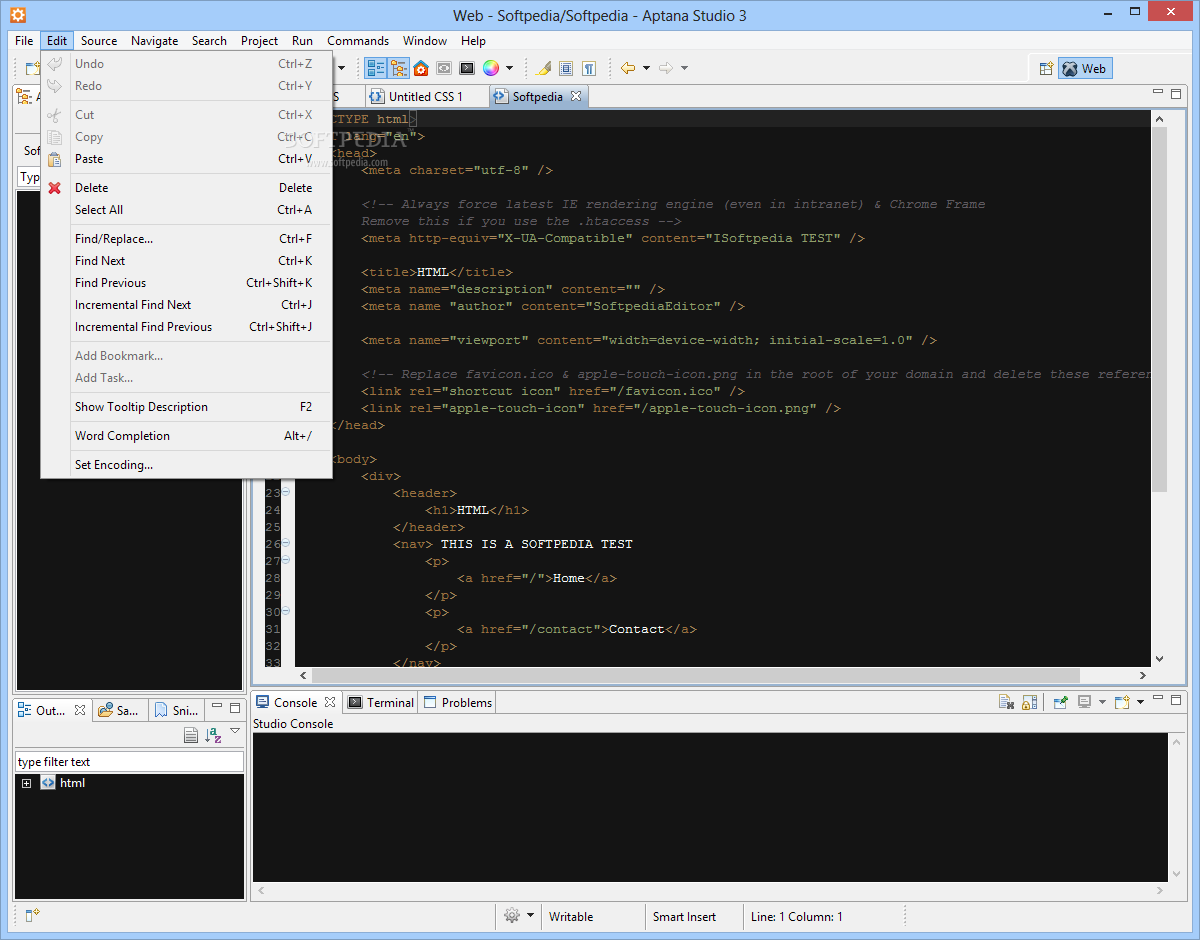This screenshot has height=940, width=1200.
Task: Sort outline alphabetically with the a-z icon
Action: (212, 735)
